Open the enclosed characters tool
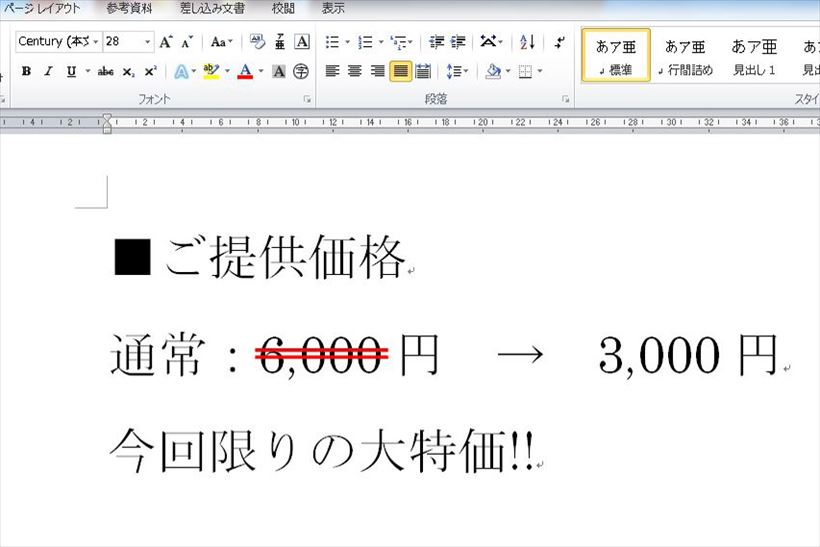Image resolution: width=820 pixels, height=547 pixels. [x=301, y=71]
